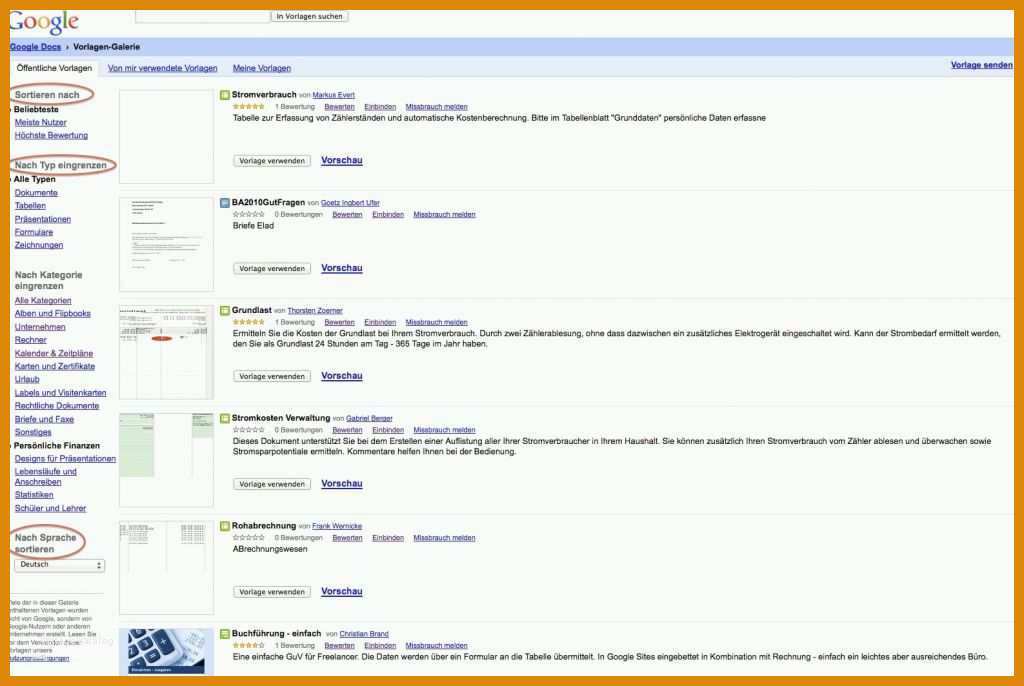The height and width of the screenshot is (686, 1024).
Task: Filter by type Dokumente
Action: point(36,193)
